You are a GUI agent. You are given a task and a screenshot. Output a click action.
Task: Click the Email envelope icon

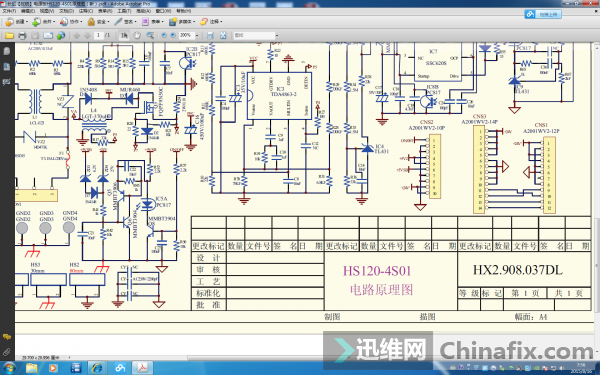48,36
